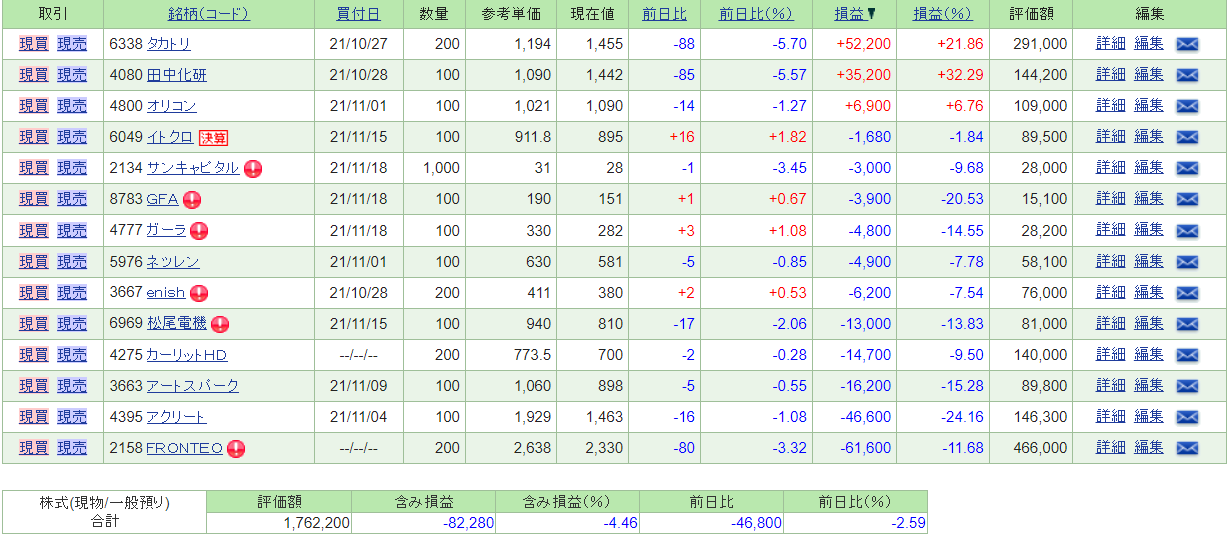Open the オリコン stock link
Screen dimensions: 1228x541
[x=171, y=106]
